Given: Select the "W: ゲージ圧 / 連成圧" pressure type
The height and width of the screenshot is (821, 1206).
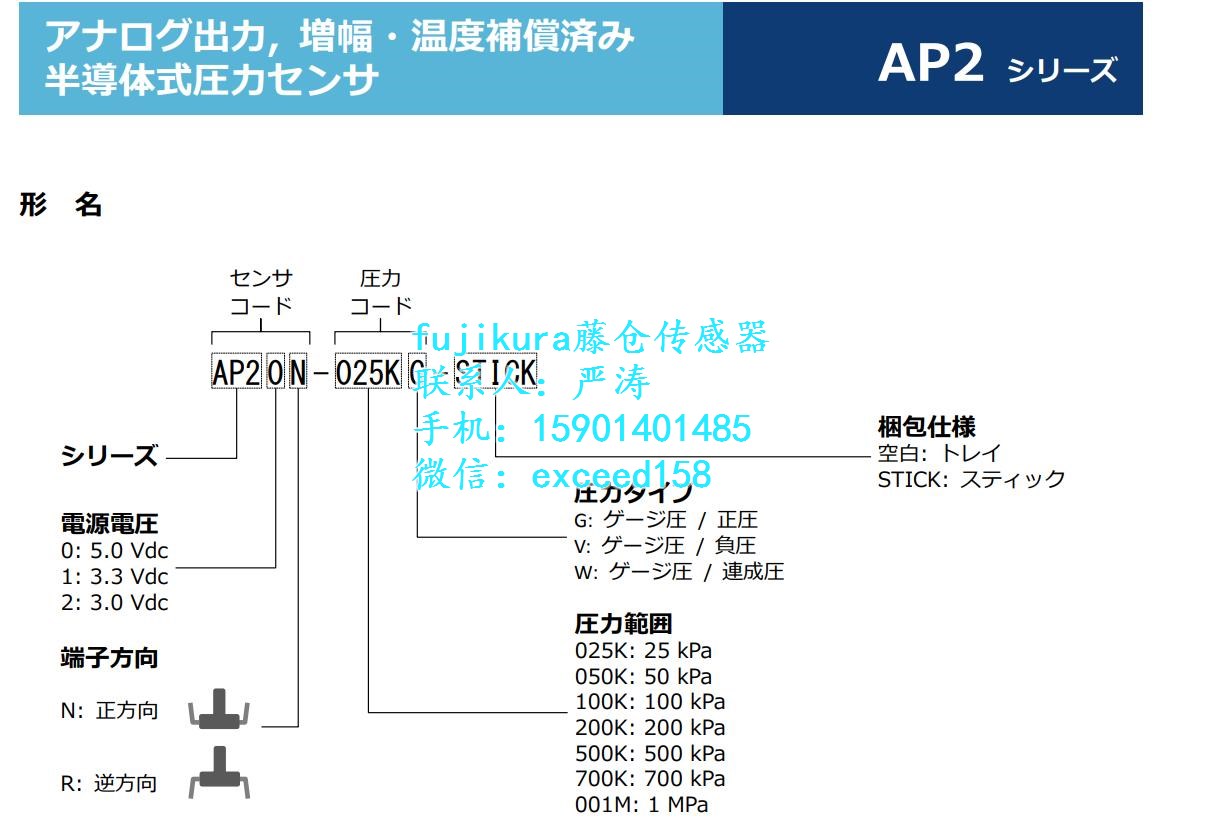Looking at the screenshot, I should click(679, 572).
